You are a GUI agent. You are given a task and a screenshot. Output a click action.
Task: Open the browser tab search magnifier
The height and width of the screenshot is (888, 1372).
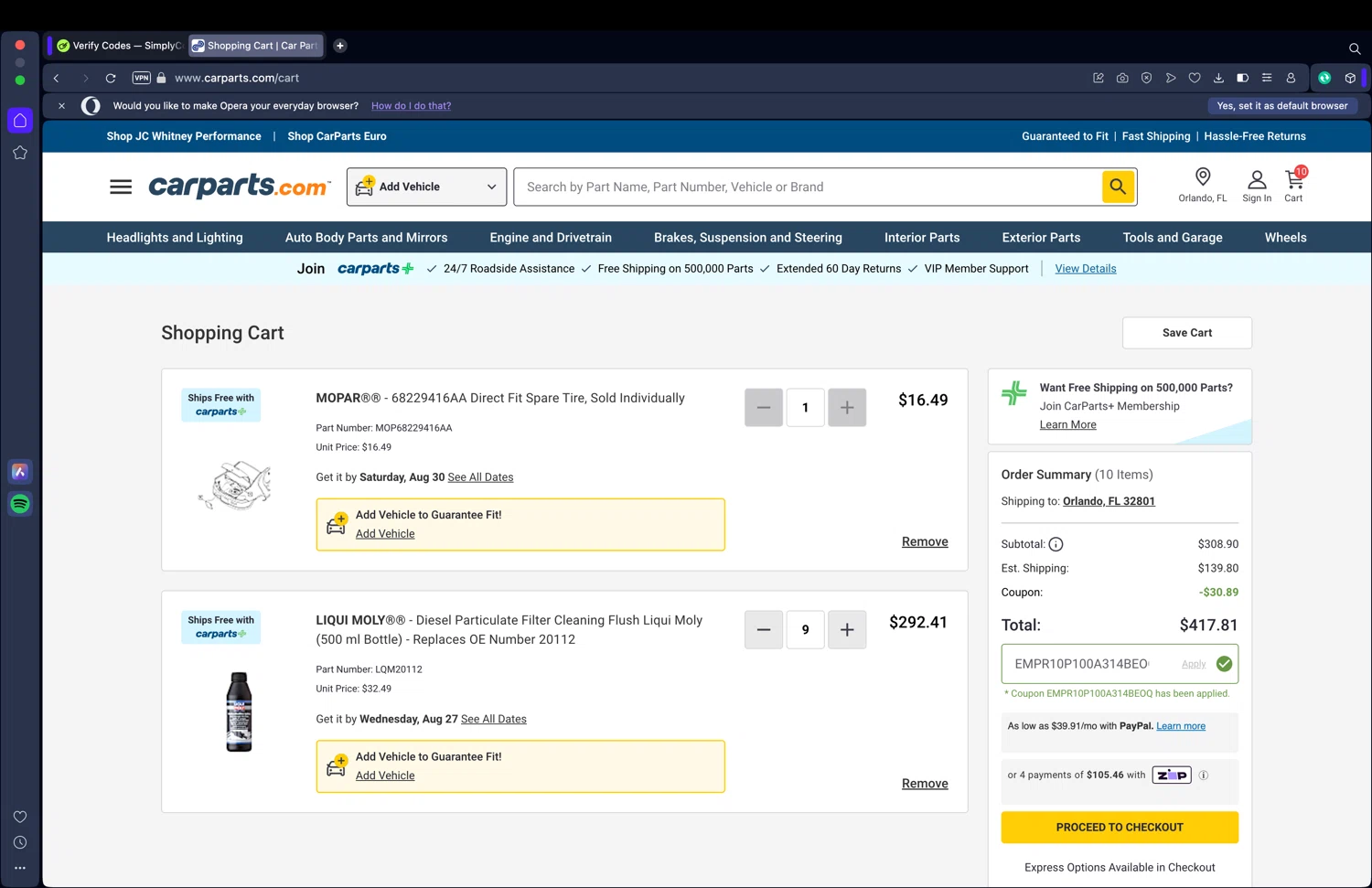1355,48
